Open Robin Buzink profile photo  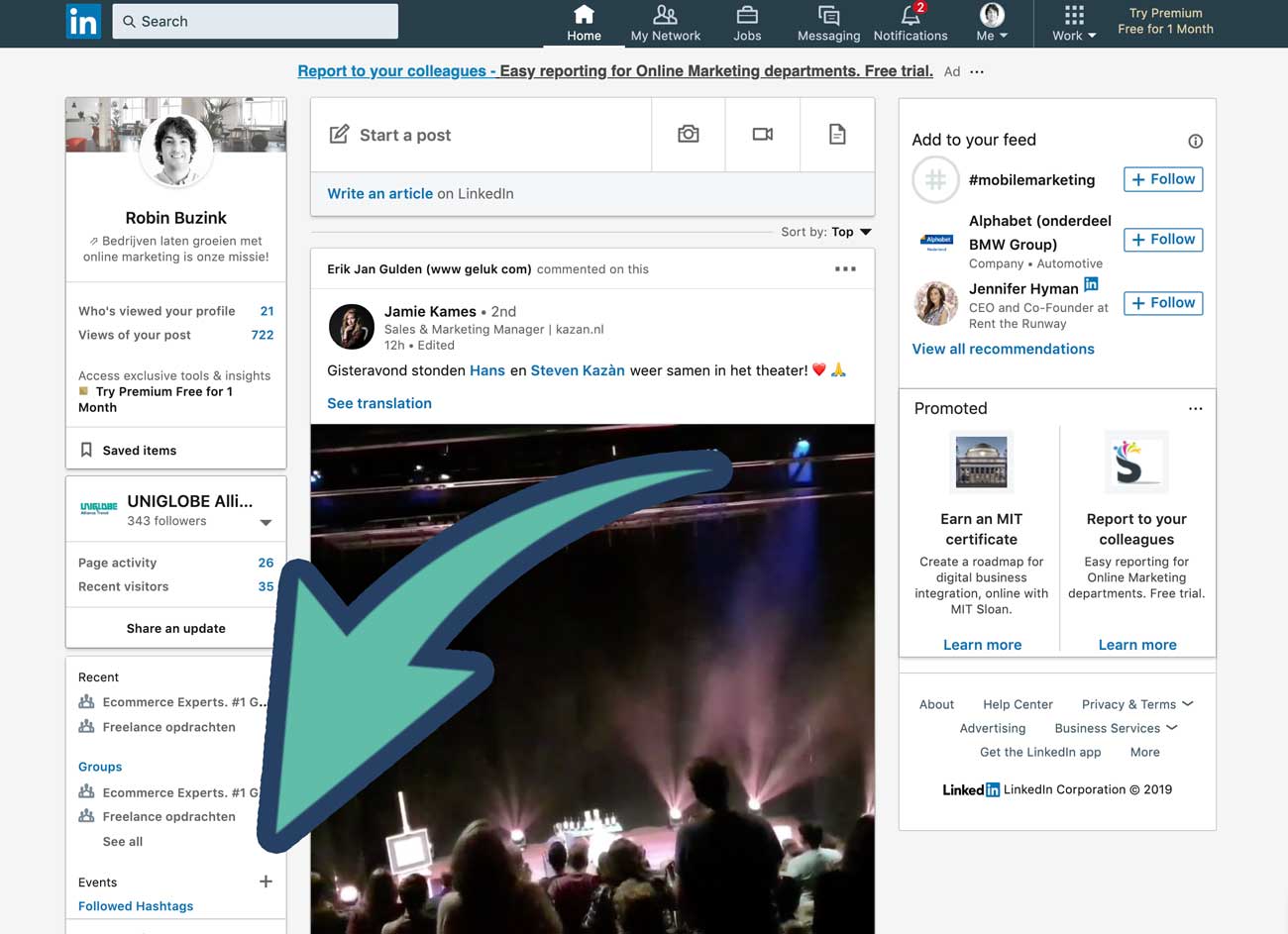tap(176, 151)
